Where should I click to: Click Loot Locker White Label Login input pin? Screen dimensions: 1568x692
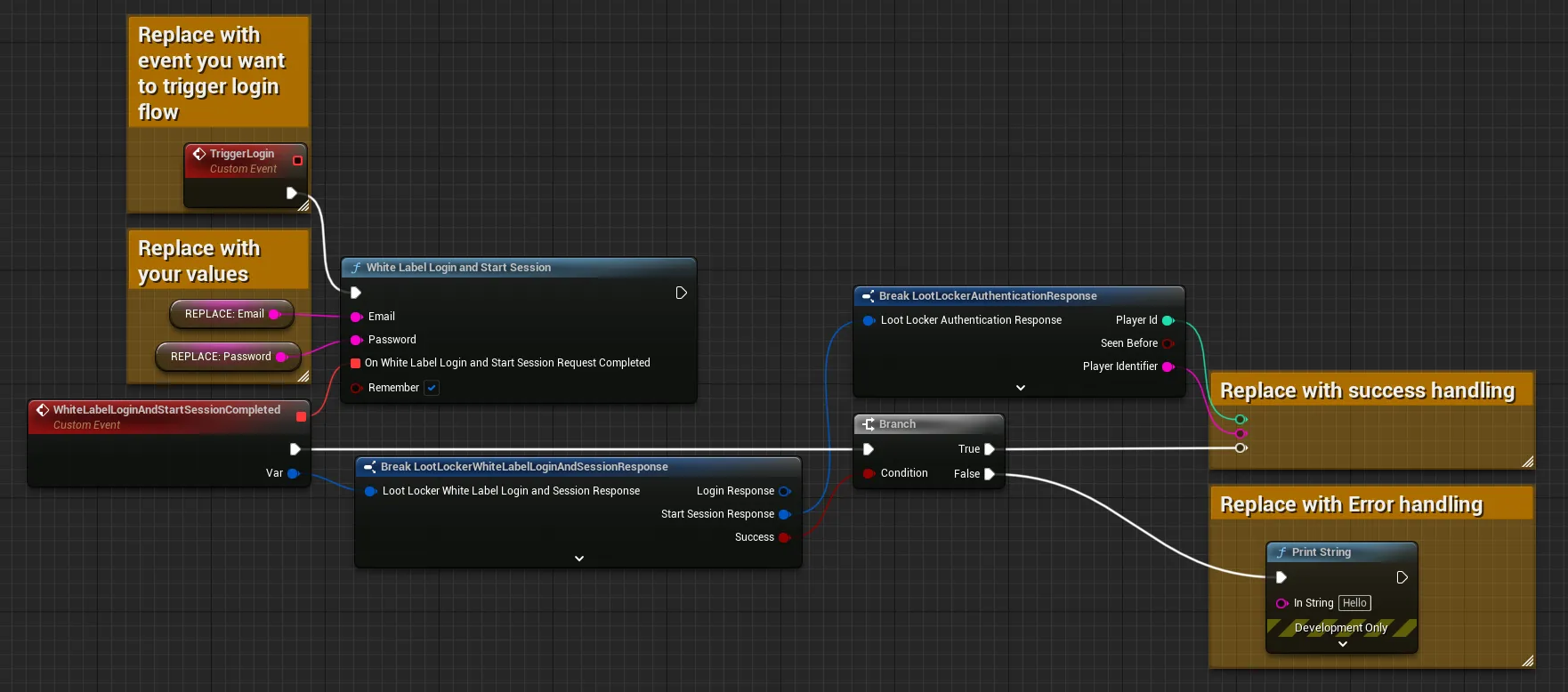(x=371, y=491)
